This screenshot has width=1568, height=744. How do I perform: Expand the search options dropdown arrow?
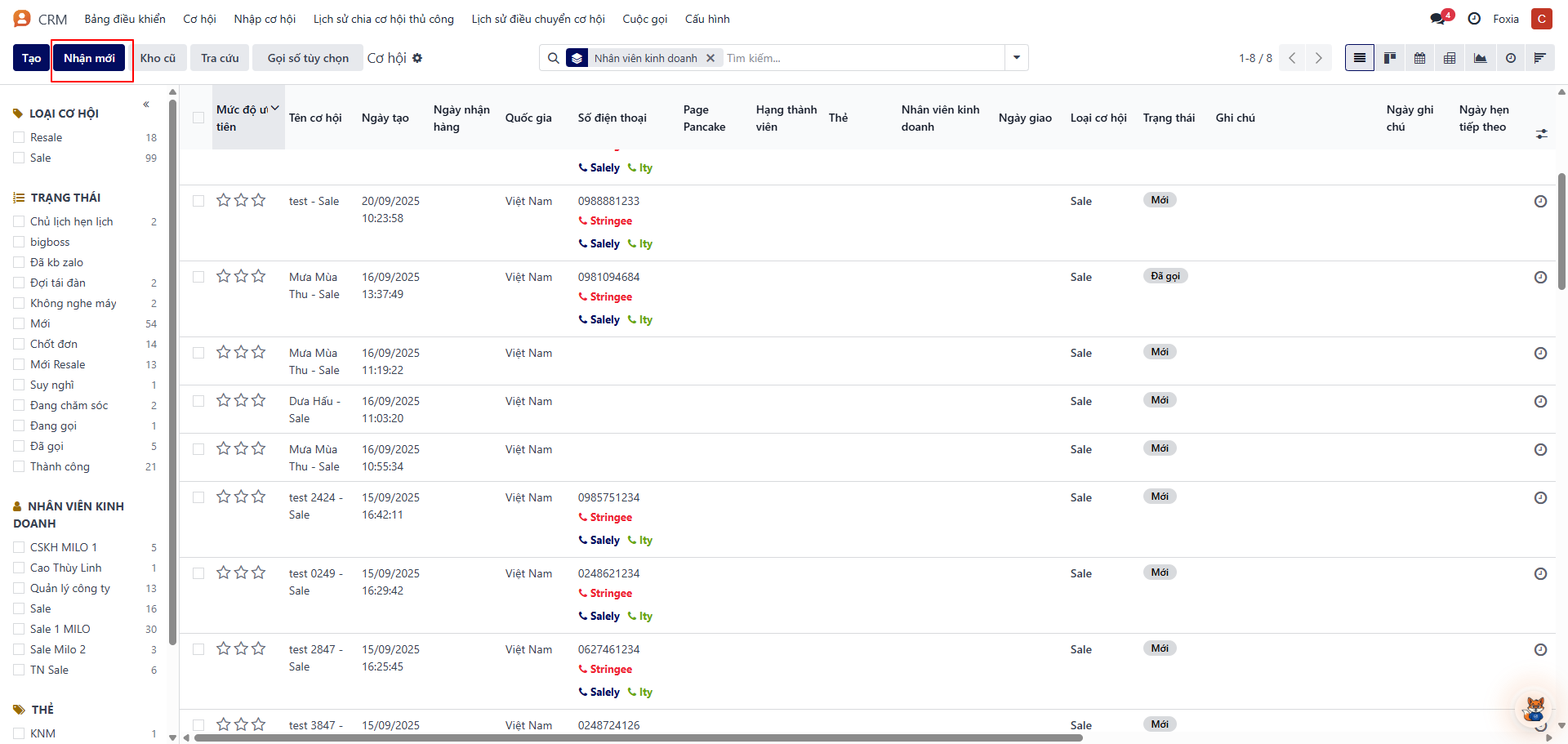click(1017, 58)
